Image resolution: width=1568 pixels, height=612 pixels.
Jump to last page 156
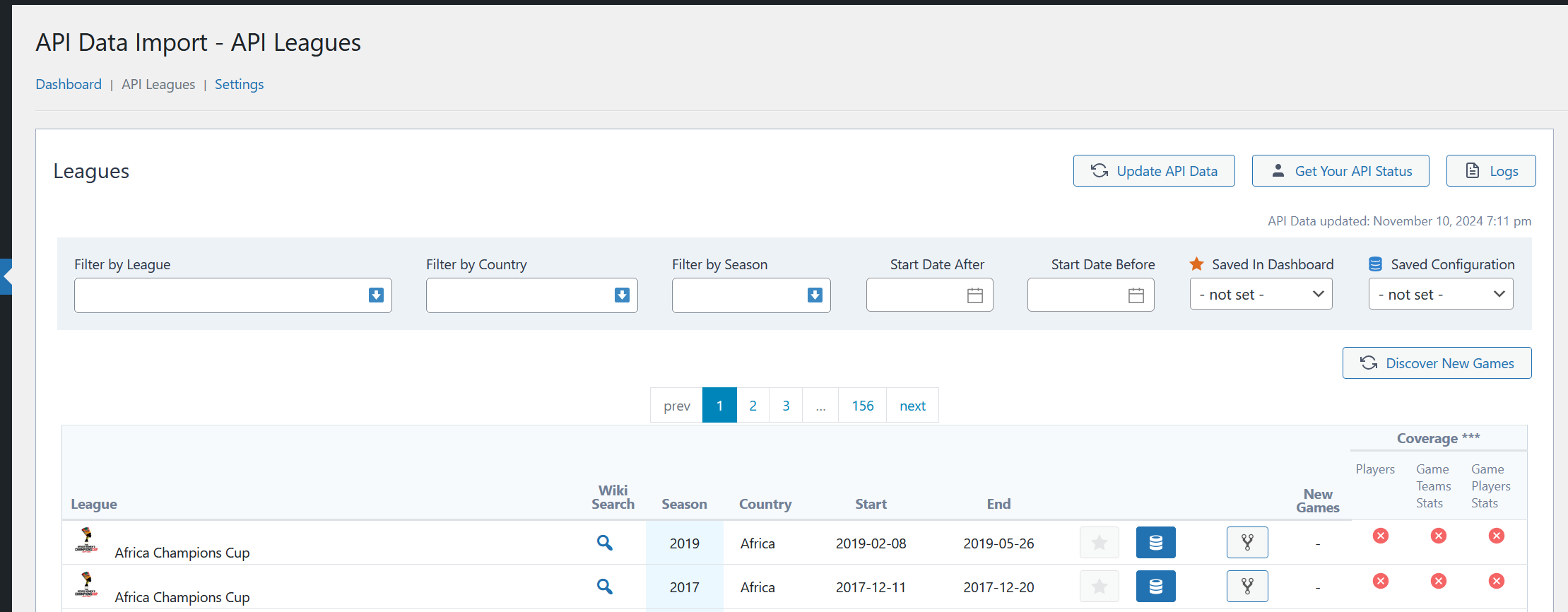point(863,406)
